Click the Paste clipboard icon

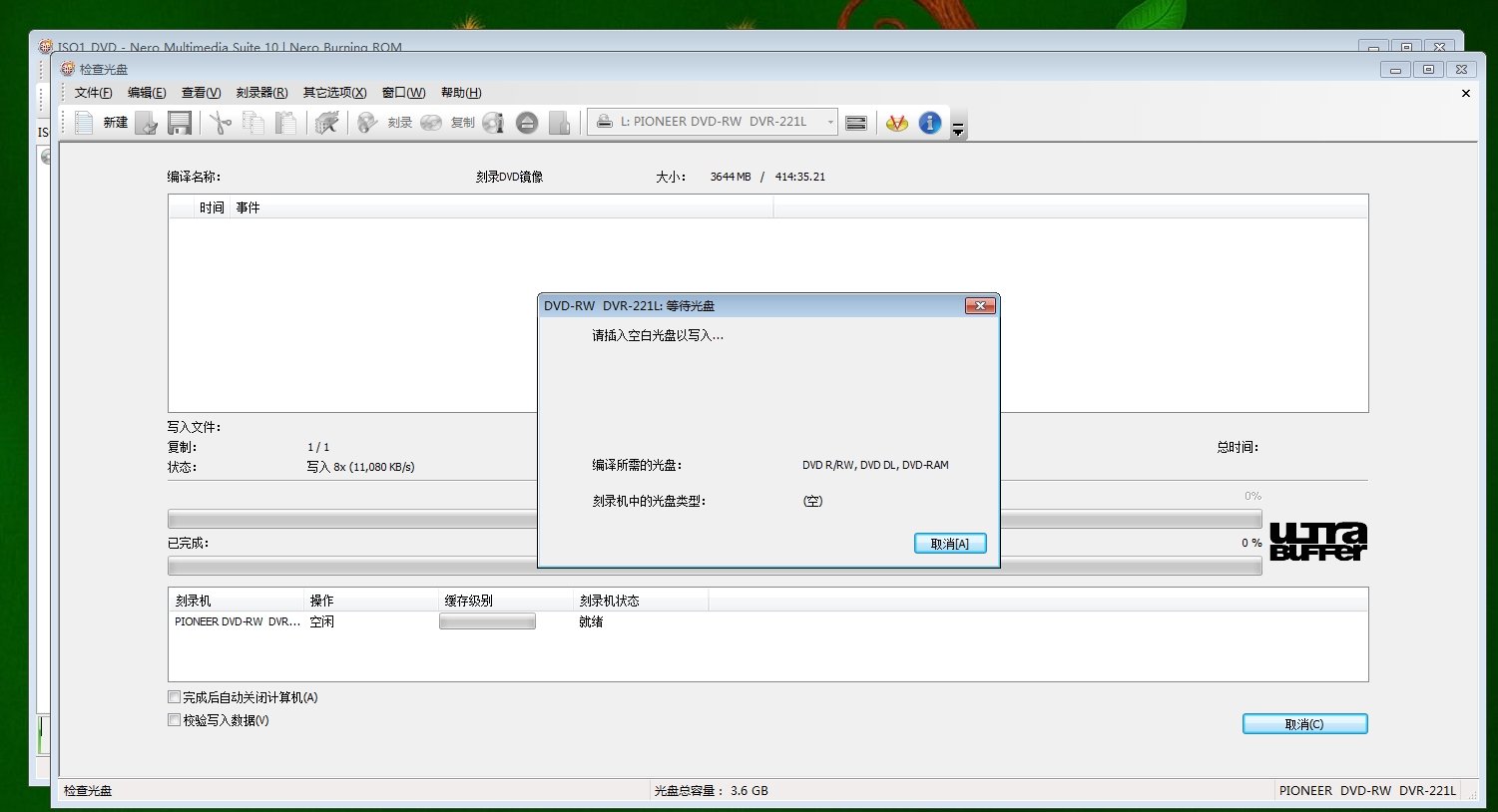click(x=284, y=122)
